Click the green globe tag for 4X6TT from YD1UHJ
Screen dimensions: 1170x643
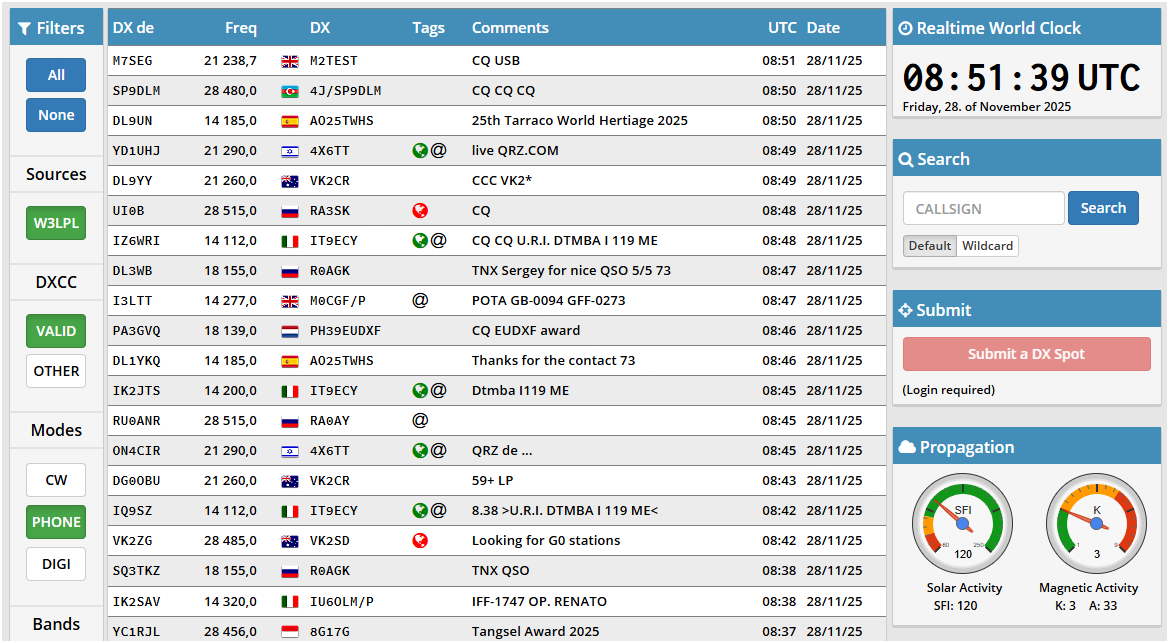420,151
